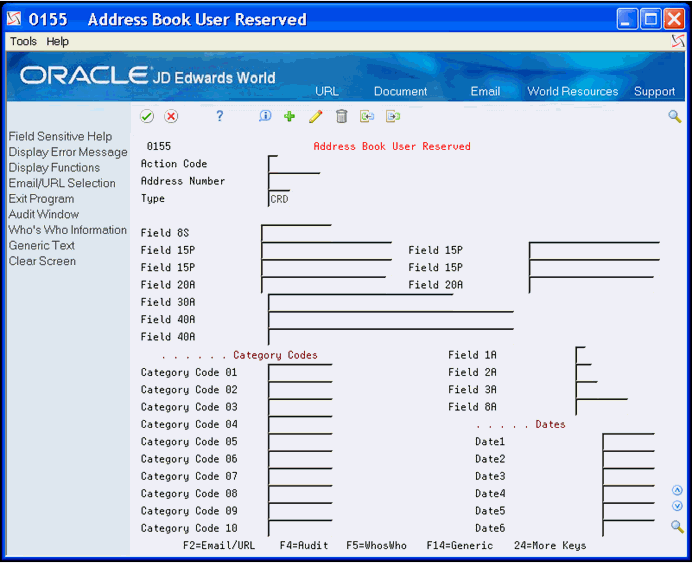Click the Action Code input field
Viewport: 692px width, 563px height.
[273, 164]
